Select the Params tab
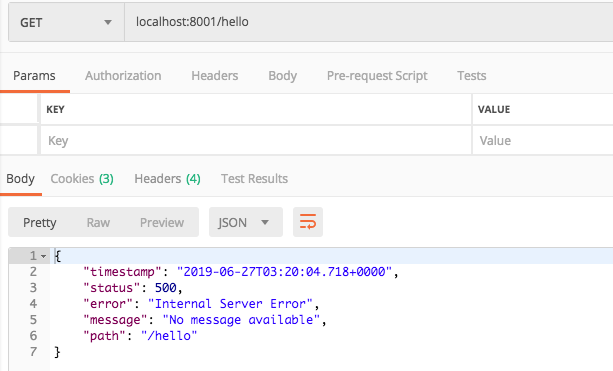613x371 pixels. [34, 75]
